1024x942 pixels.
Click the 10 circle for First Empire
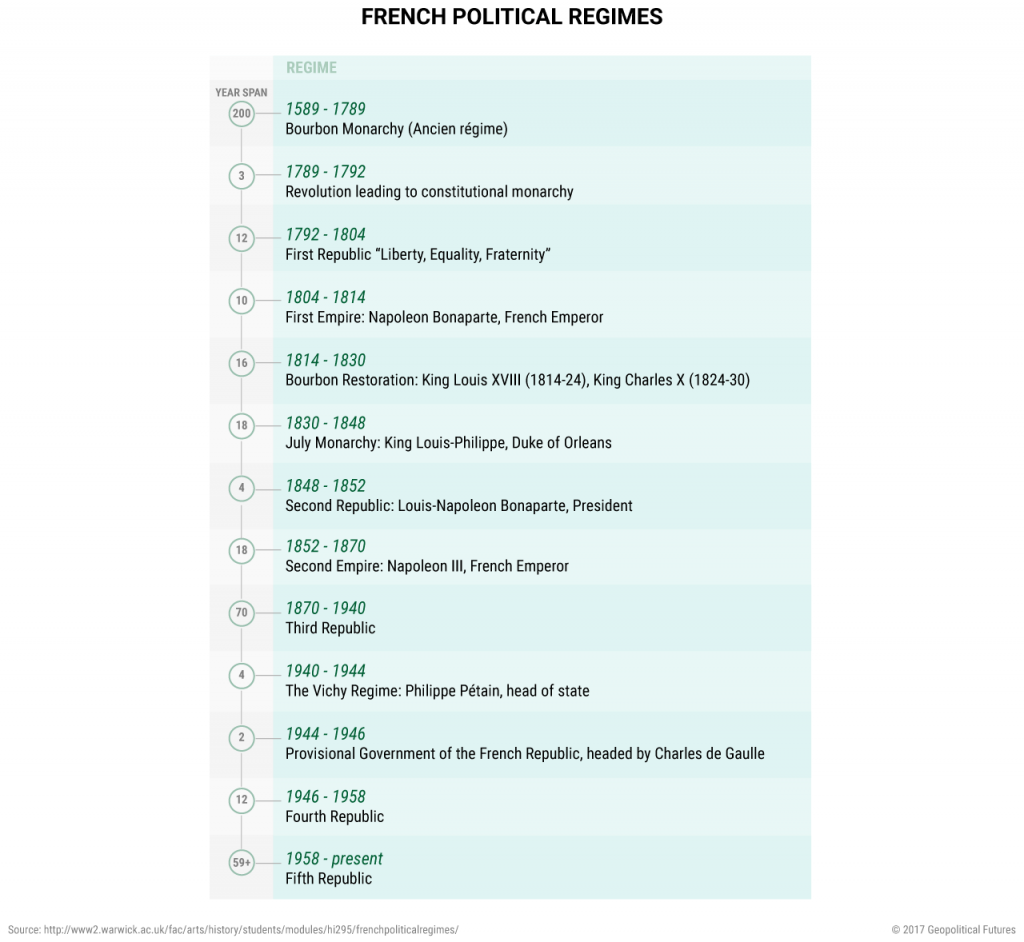click(x=241, y=301)
